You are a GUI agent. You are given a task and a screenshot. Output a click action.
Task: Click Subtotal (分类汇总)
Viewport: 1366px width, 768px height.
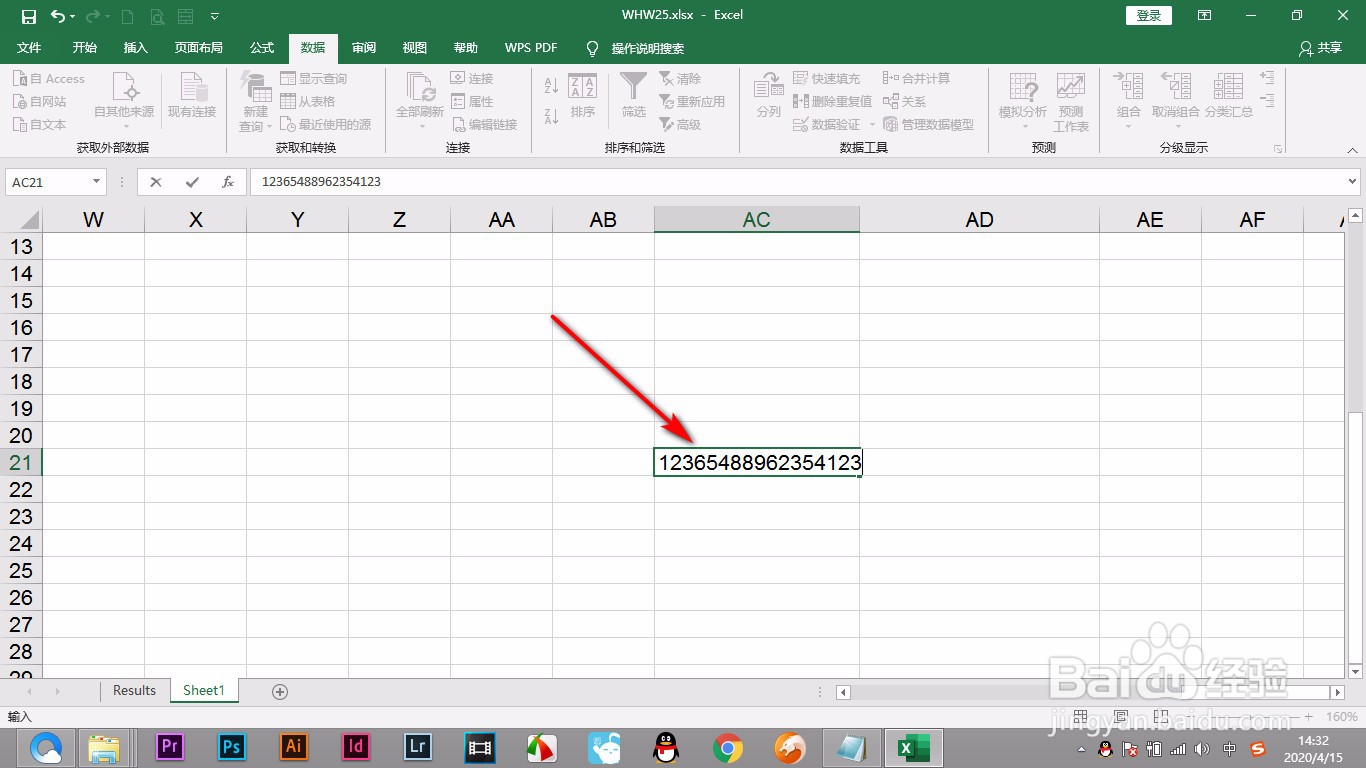click(x=1229, y=97)
